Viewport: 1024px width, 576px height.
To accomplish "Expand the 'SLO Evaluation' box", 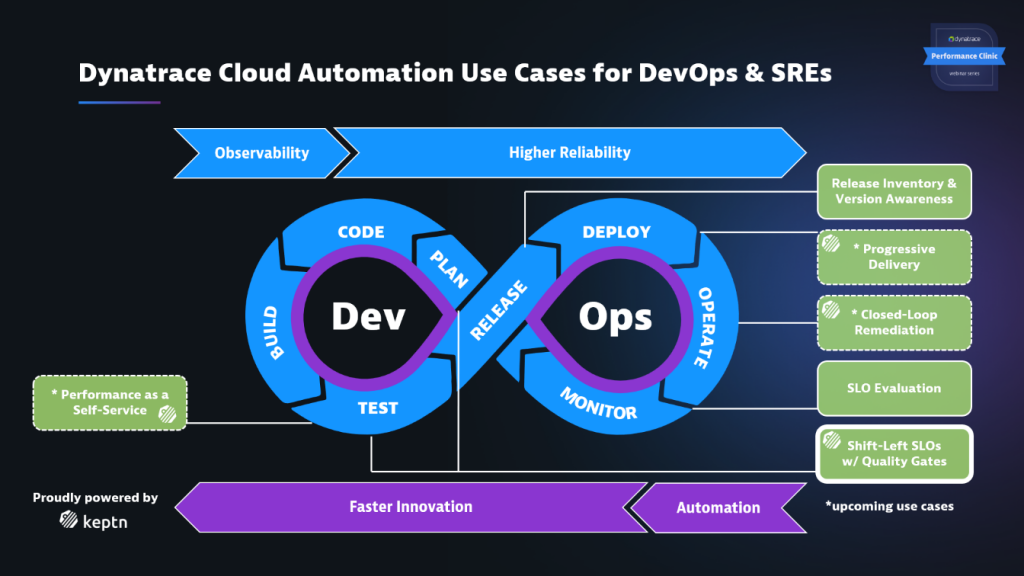I will pos(894,388).
